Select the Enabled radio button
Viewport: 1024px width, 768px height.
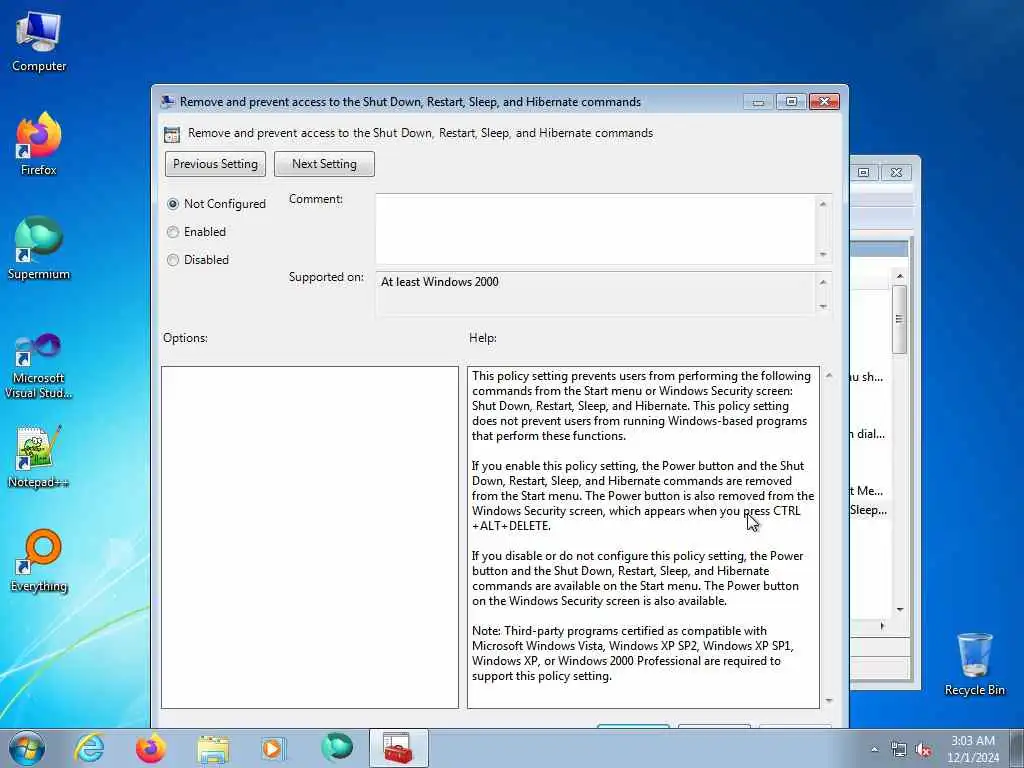pos(173,232)
